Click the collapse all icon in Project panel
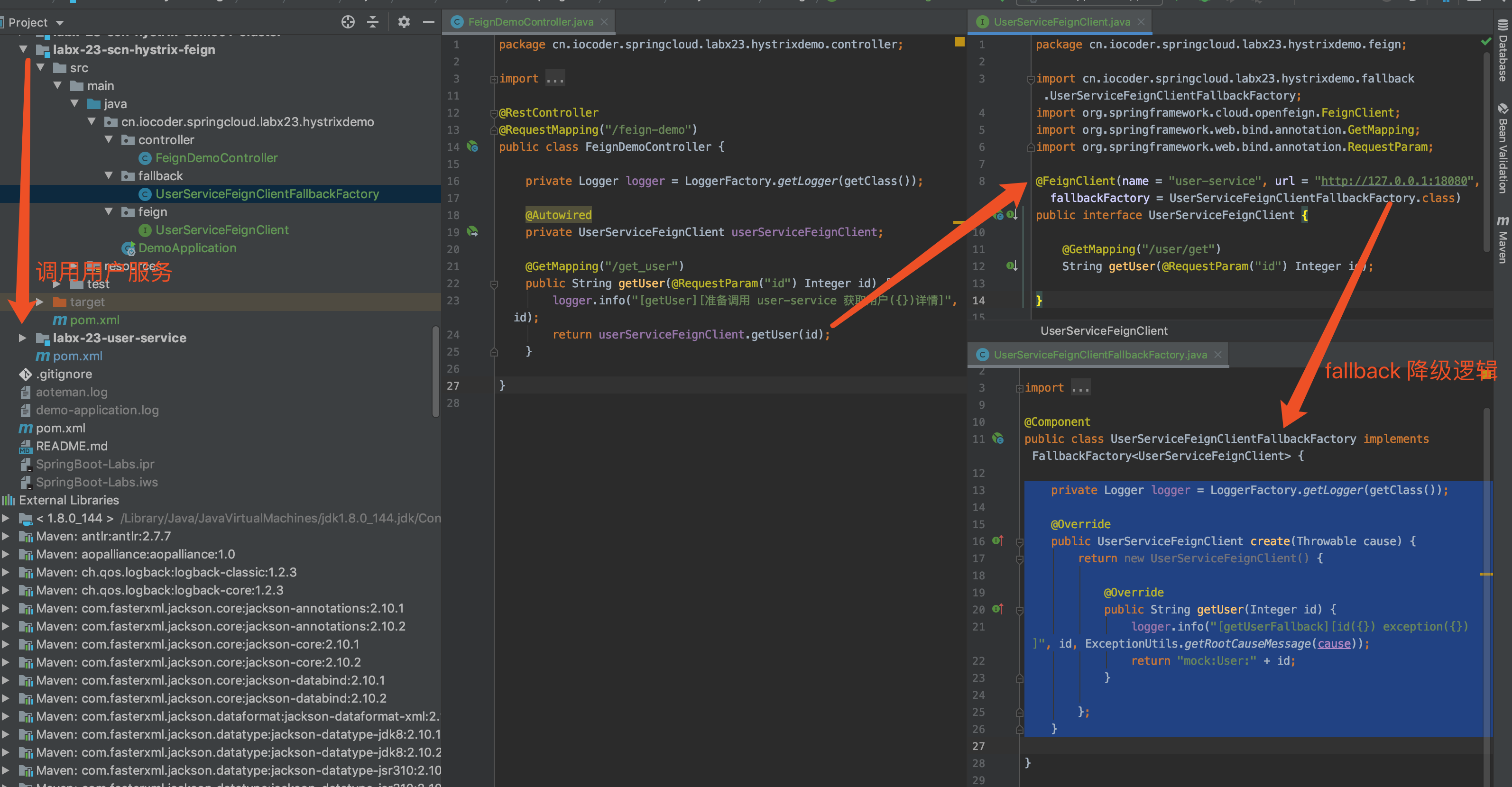This screenshot has width=1512, height=787. [373, 22]
